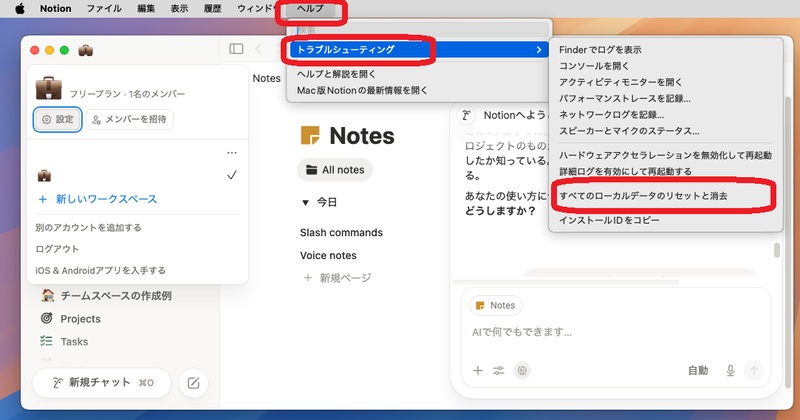Click the sliders settings icon in AI chat
Viewport: 800px width, 420px height.
click(498, 370)
